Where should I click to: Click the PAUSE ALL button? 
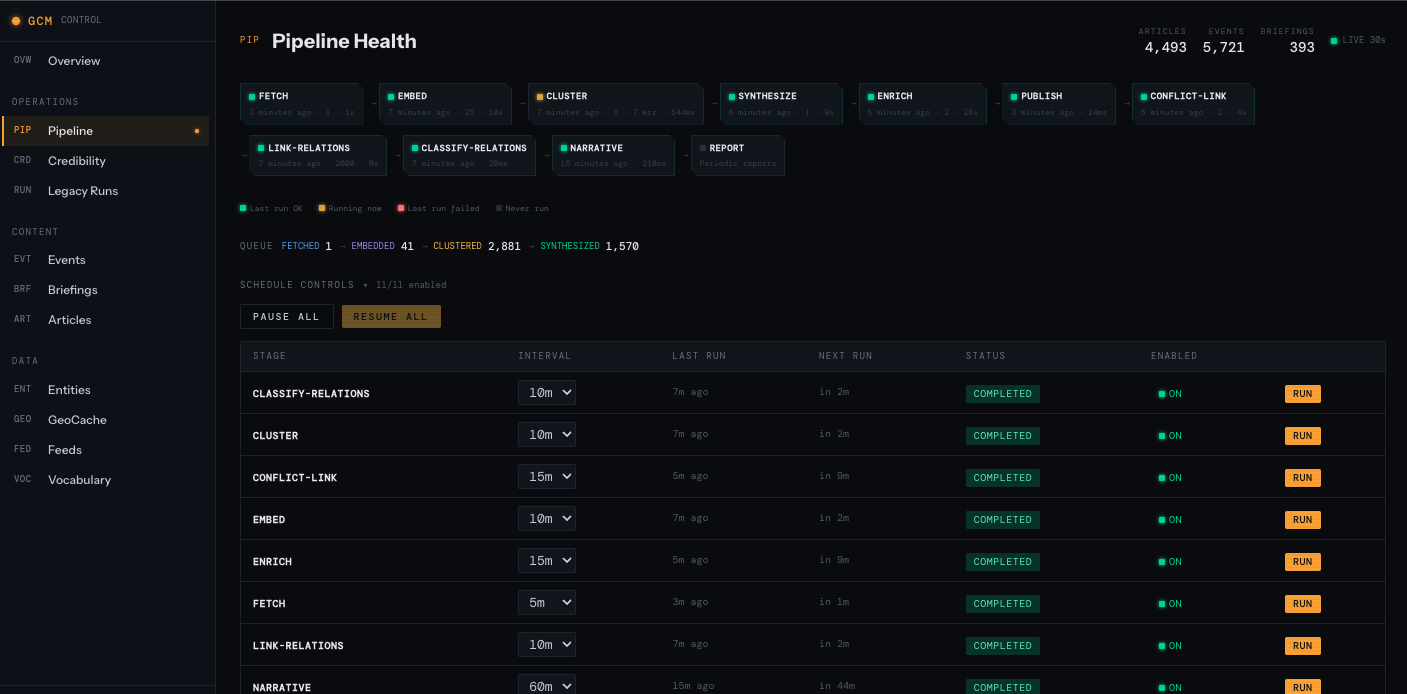point(287,316)
